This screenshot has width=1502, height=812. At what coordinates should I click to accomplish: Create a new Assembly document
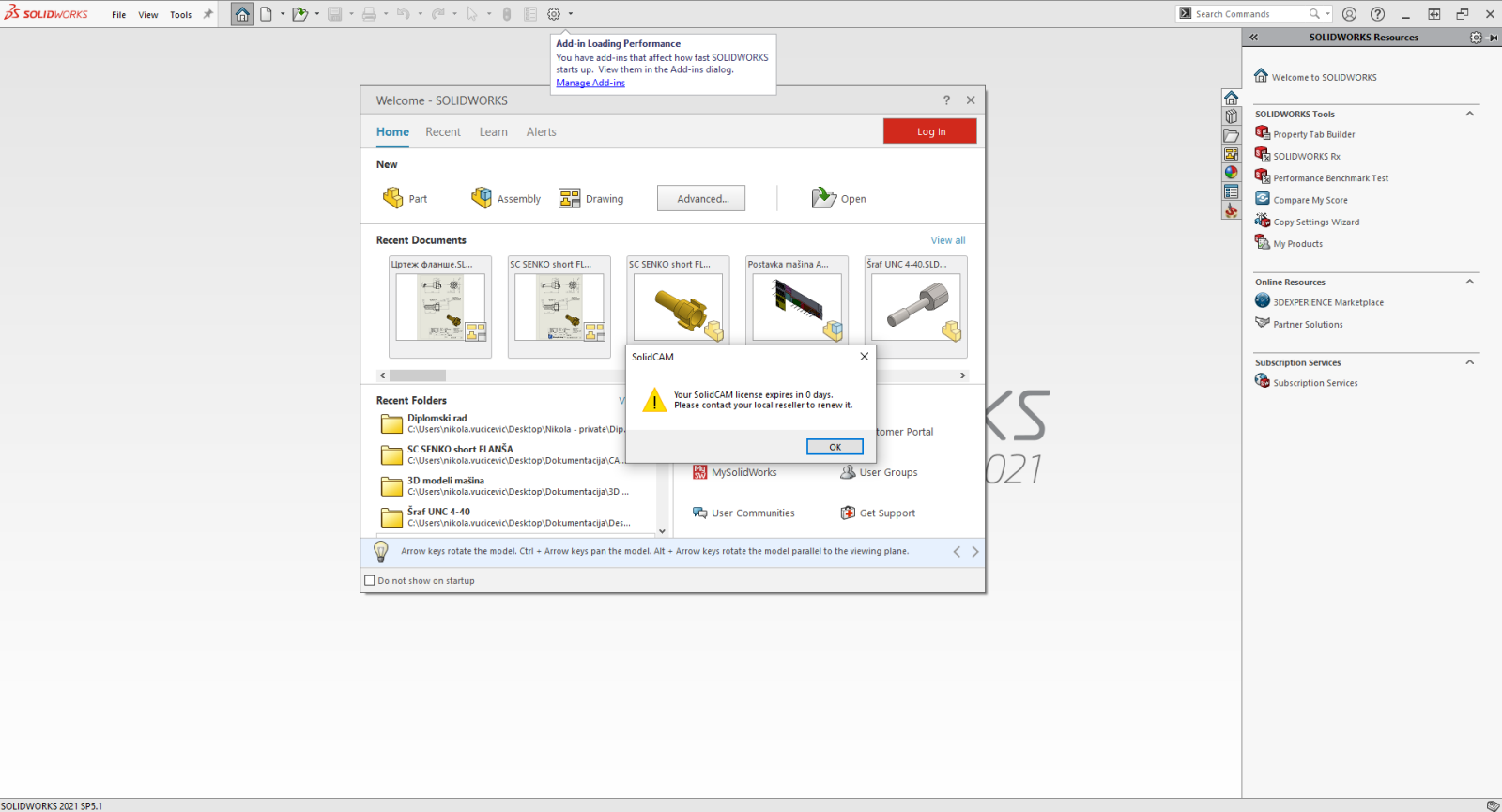tap(506, 199)
